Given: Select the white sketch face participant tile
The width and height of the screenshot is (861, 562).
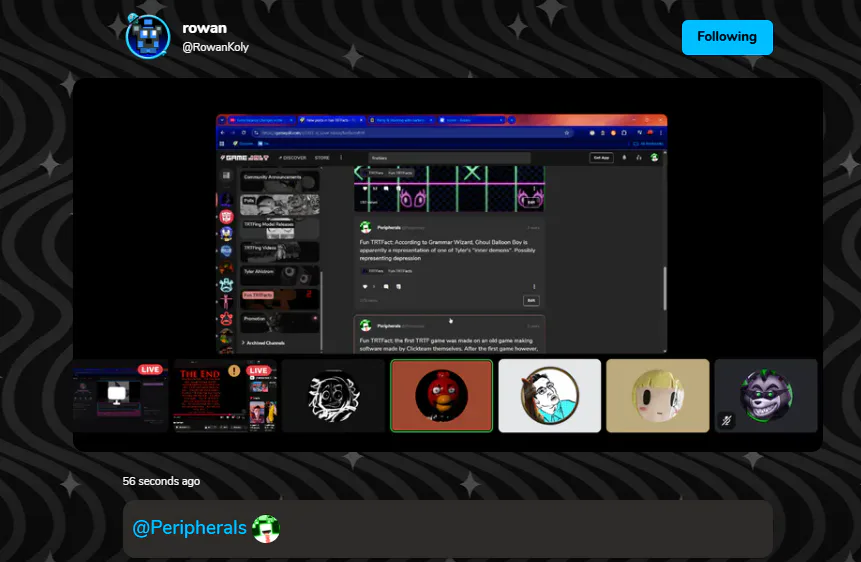Looking at the screenshot, I should pyautogui.click(x=333, y=396).
